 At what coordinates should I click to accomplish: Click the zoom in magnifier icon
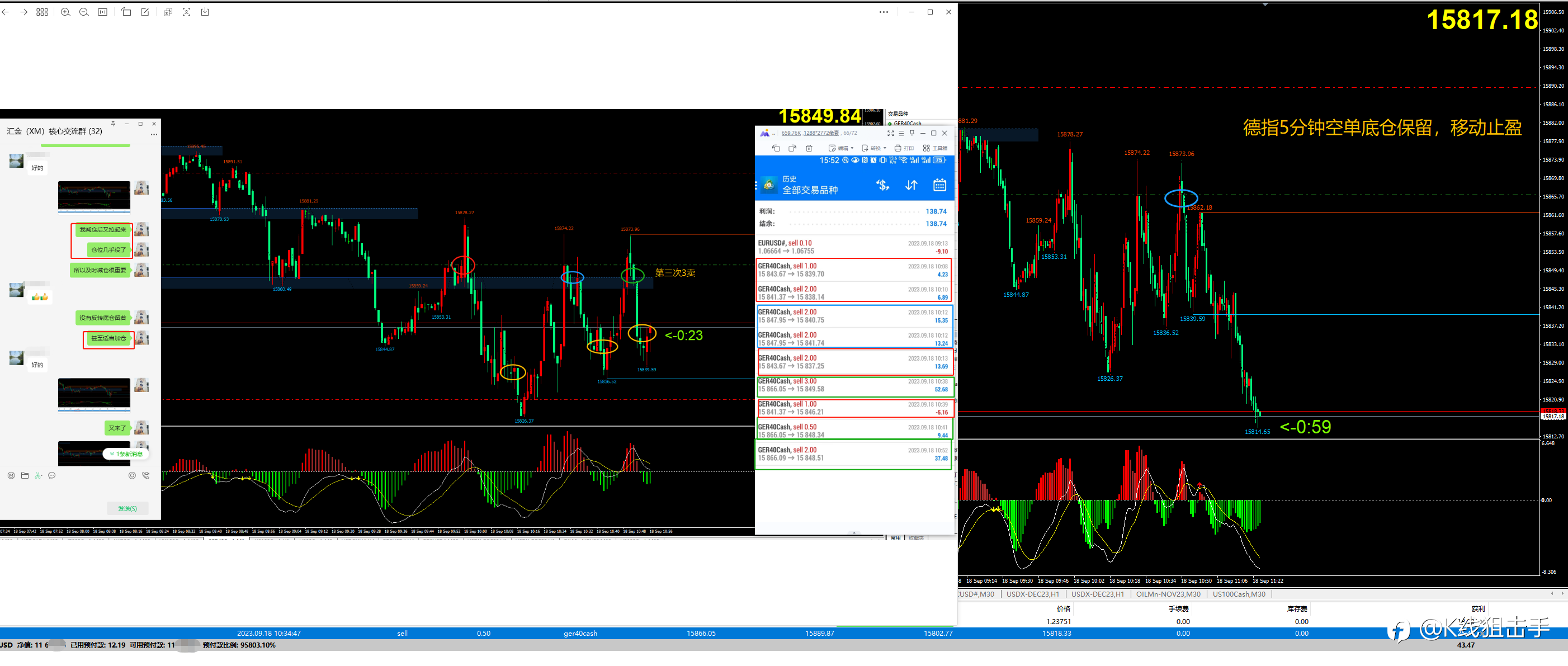point(65,12)
